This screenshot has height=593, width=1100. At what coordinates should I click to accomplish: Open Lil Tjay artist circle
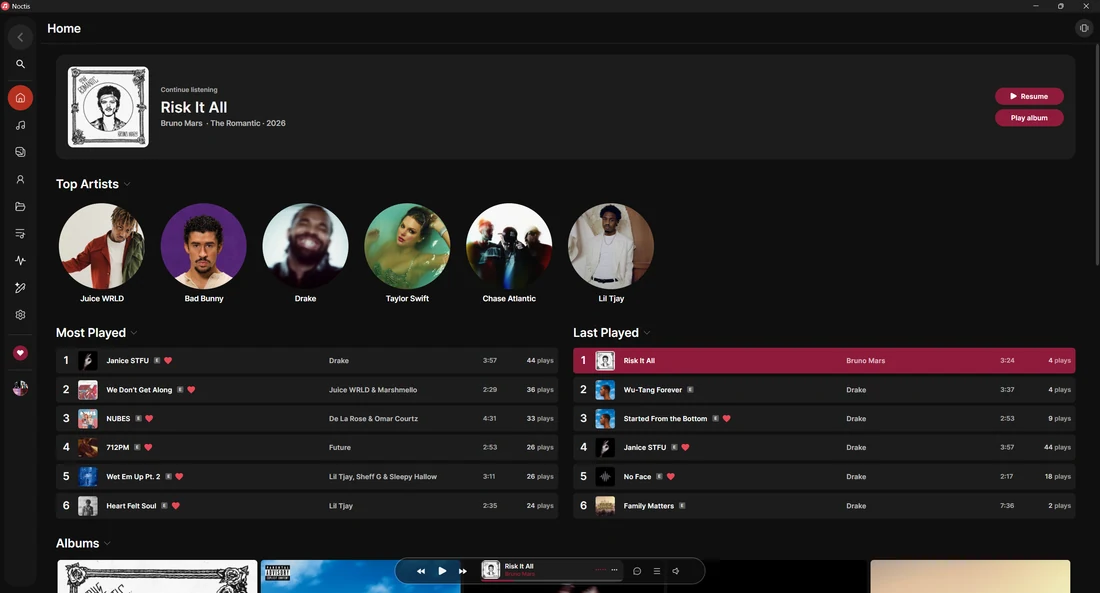click(x=610, y=246)
